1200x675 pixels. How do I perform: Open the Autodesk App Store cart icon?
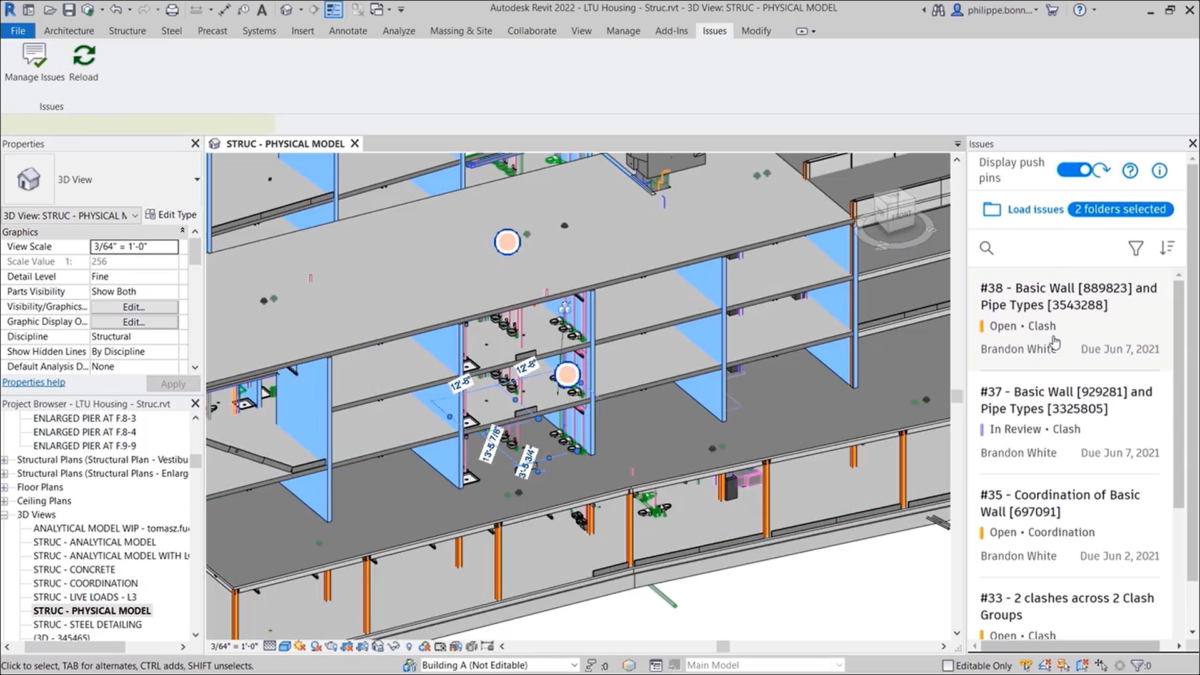pos(1052,10)
